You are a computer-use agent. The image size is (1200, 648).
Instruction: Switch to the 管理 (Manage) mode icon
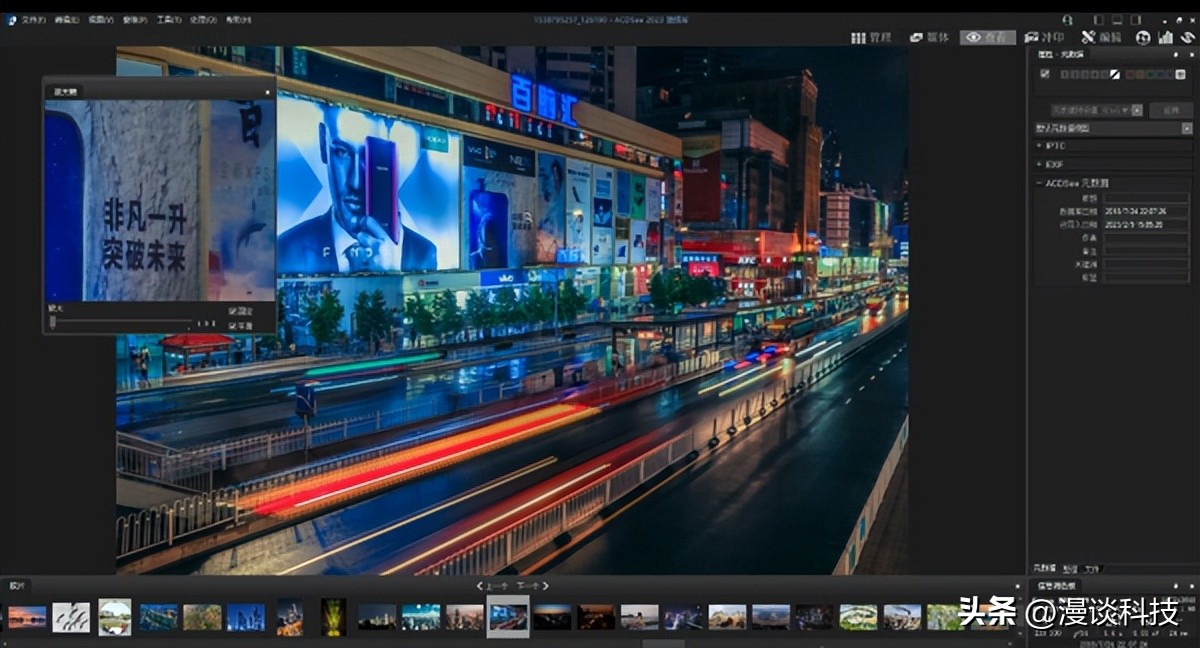860,38
